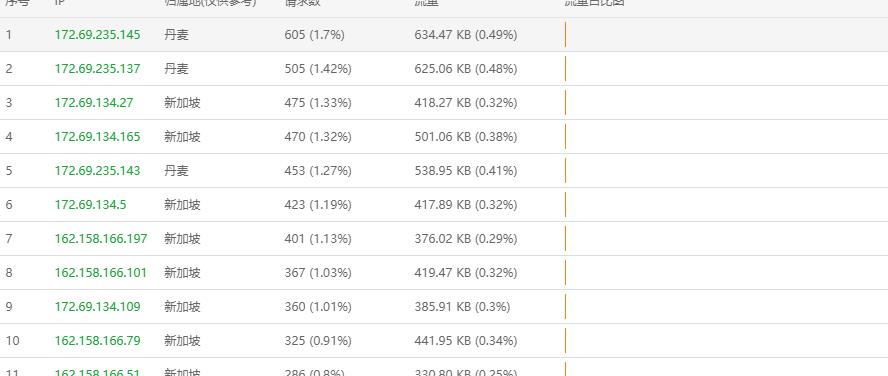Click 新加坡 location in row 3
This screenshot has width=888, height=376.
coord(182,102)
